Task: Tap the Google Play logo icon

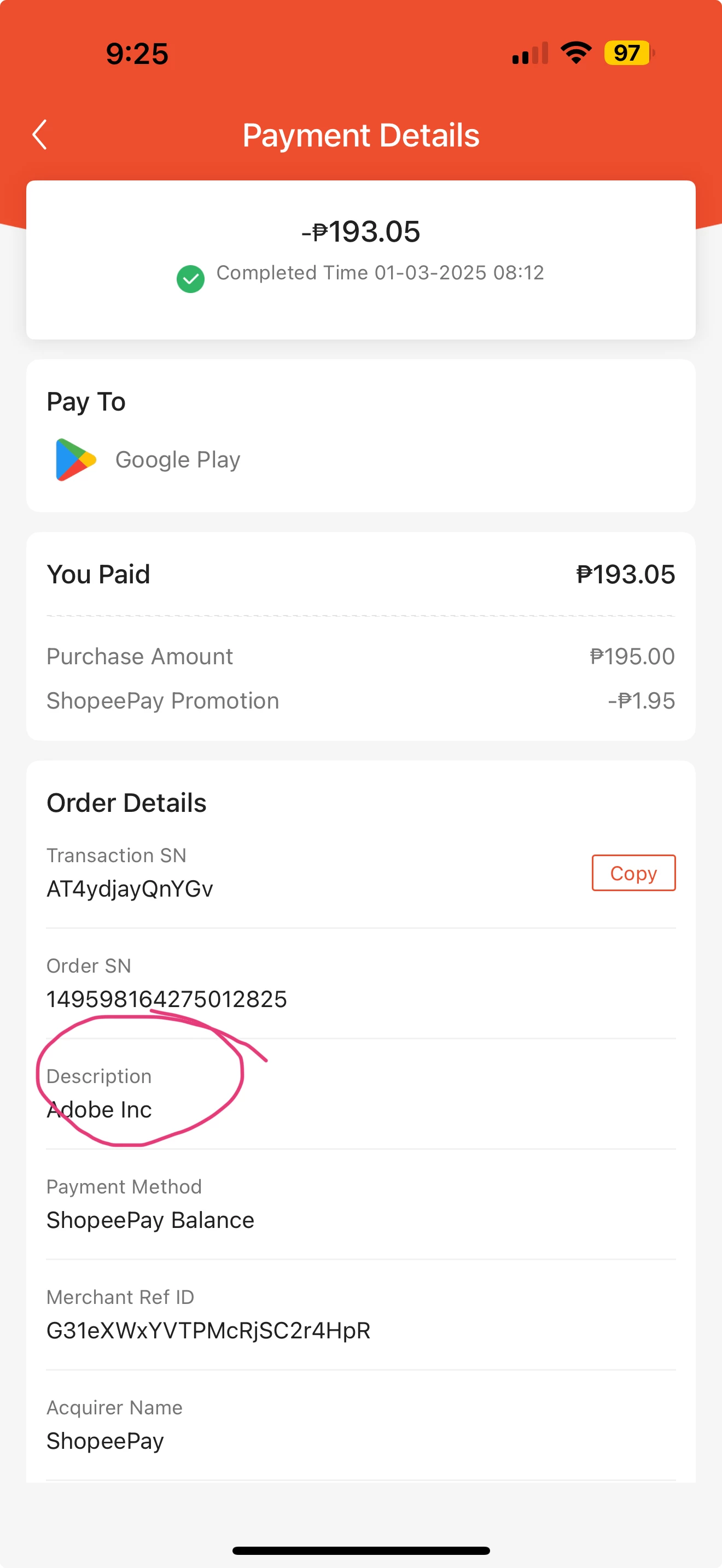Action: point(75,460)
